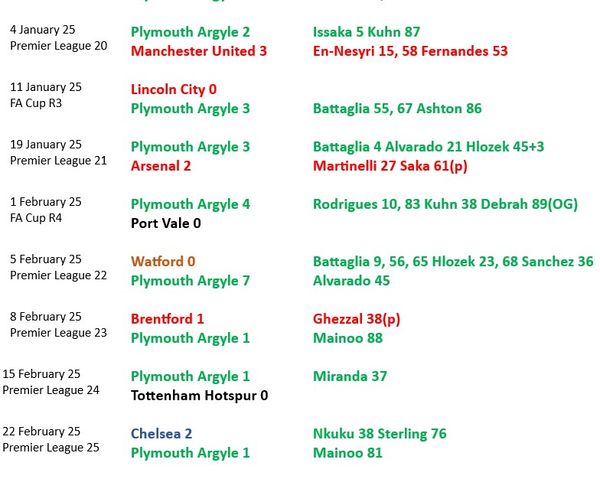Image resolution: width=600 pixels, height=482 pixels.
Task: Click the Tottenham Hotspur 0 result
Action: 199,395
